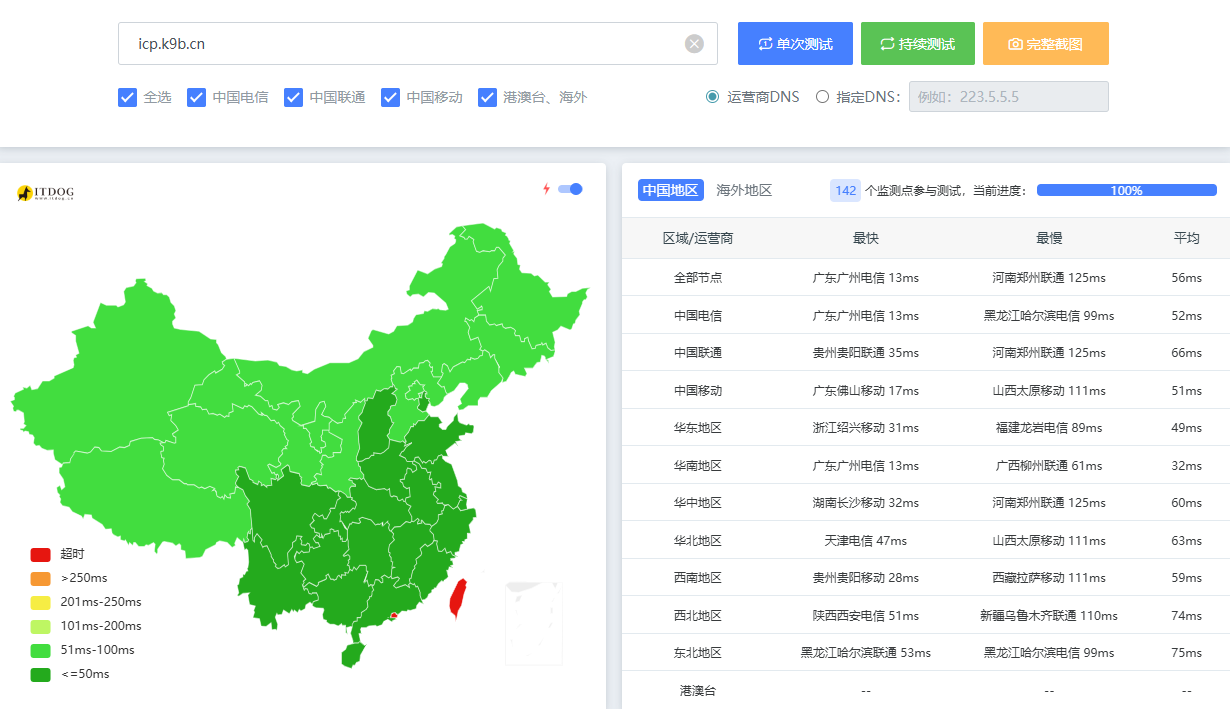Click the 区域/运营商 column header

pos(698,238)
